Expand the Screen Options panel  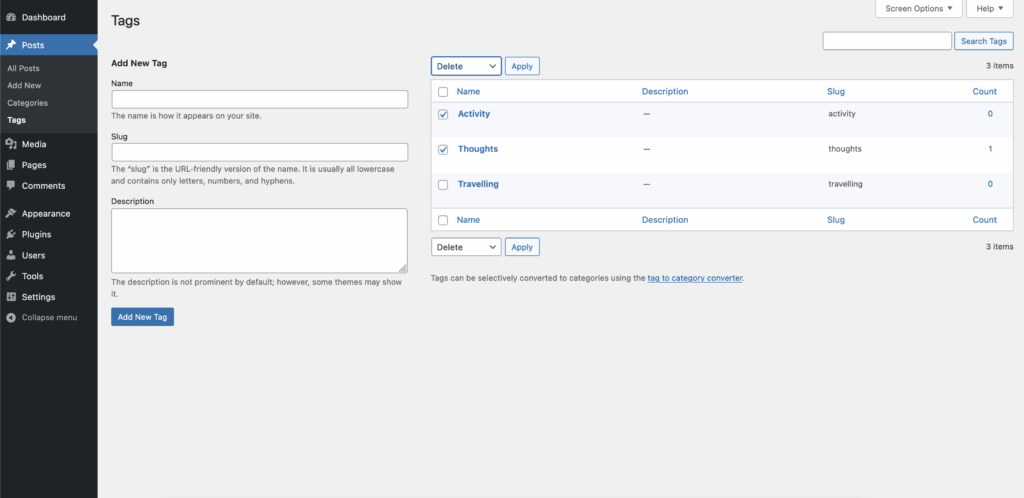click(919, 8)
